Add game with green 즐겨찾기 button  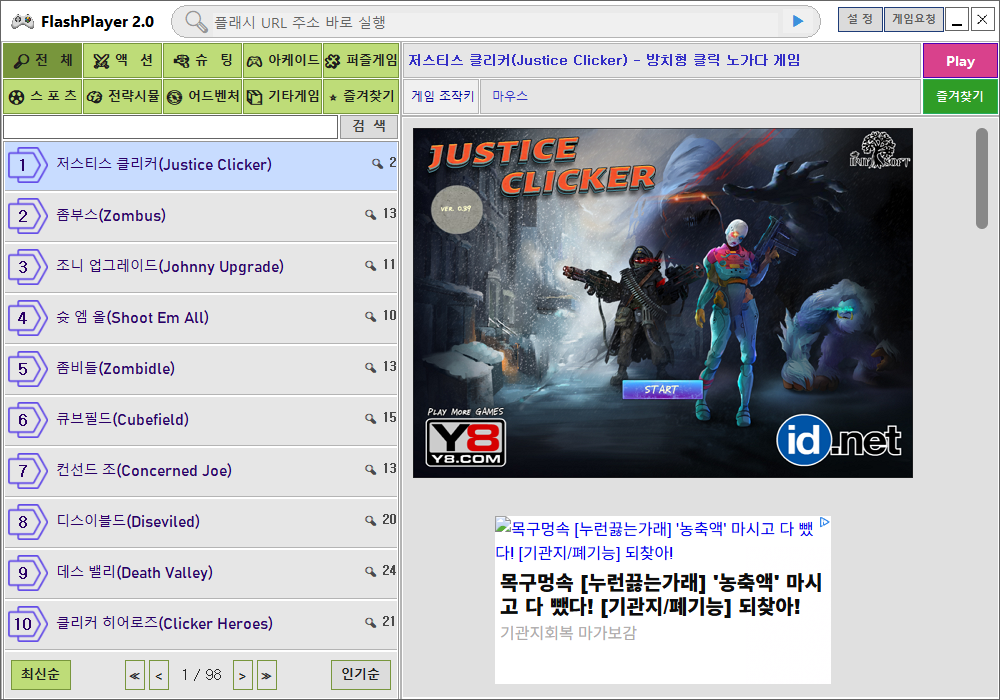[x=960, y=96]
